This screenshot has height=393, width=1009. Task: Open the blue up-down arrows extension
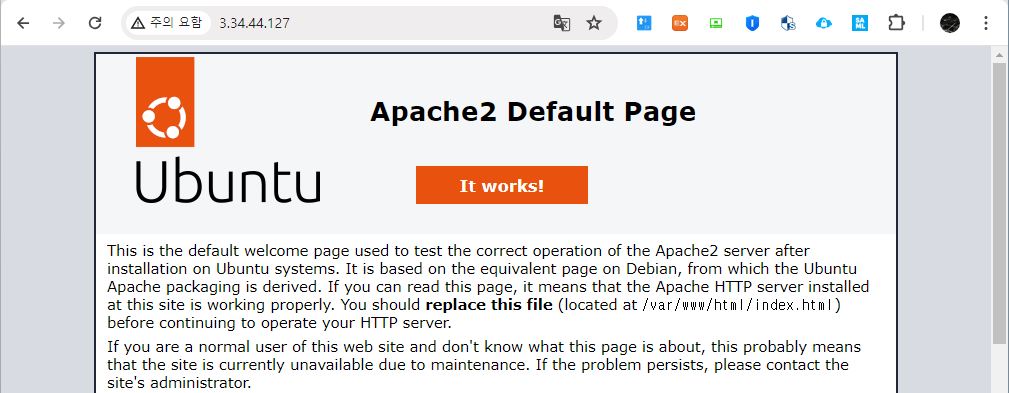643,23
